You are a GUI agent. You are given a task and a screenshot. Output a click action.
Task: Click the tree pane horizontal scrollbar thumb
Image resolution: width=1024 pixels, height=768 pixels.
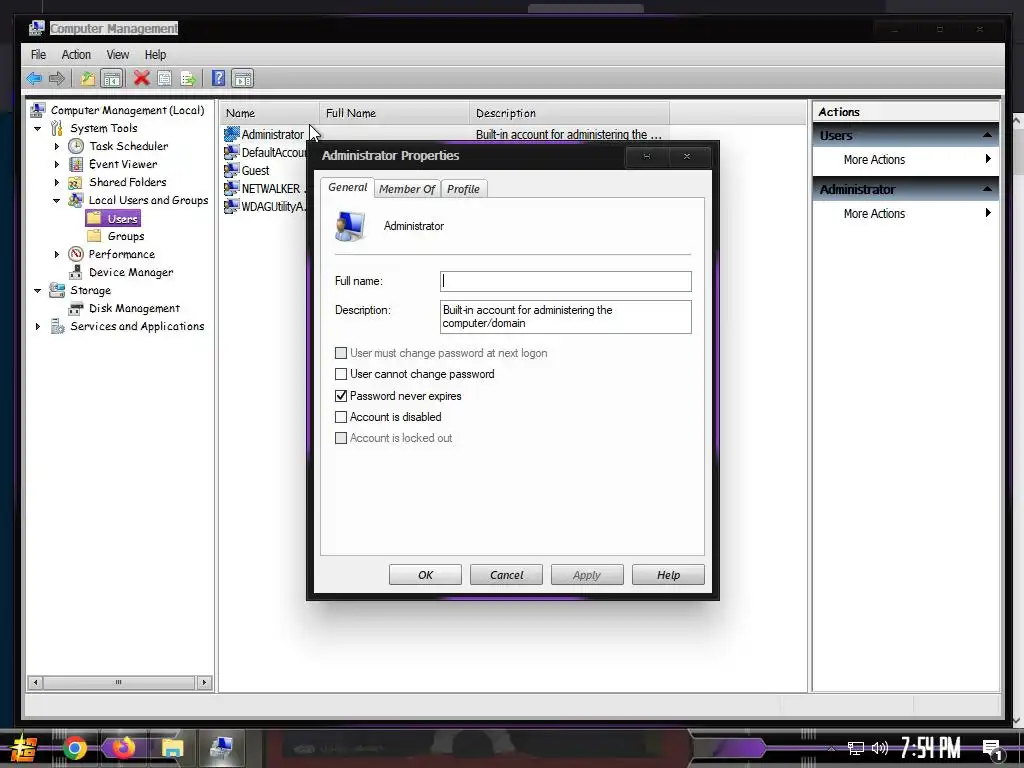pyautogui.click(x=119, y=682)
